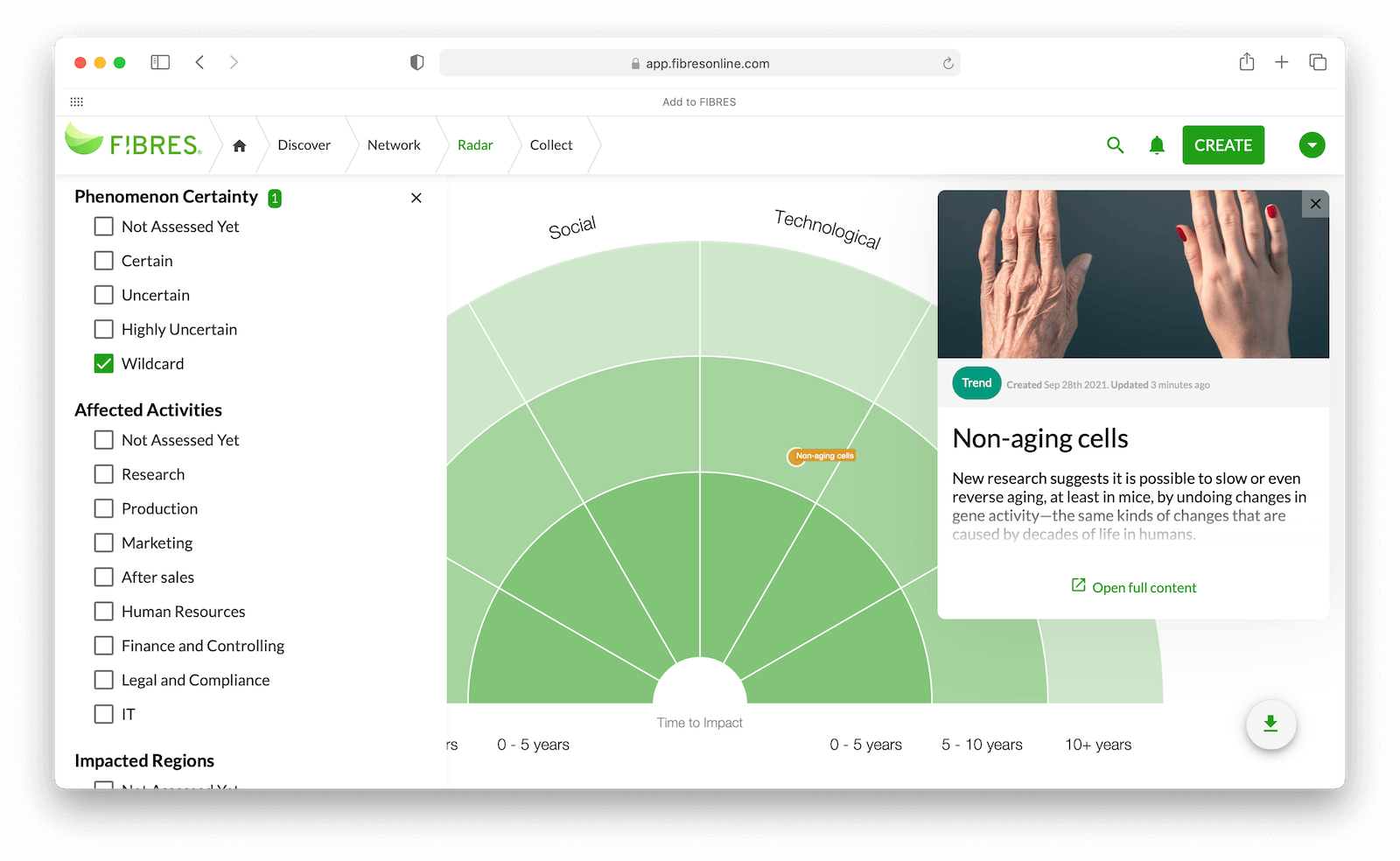Click the Non-aging cells radar marker
Image resolution: width=1400 pixels, height=861 pixels.
(x=822, y=456)
